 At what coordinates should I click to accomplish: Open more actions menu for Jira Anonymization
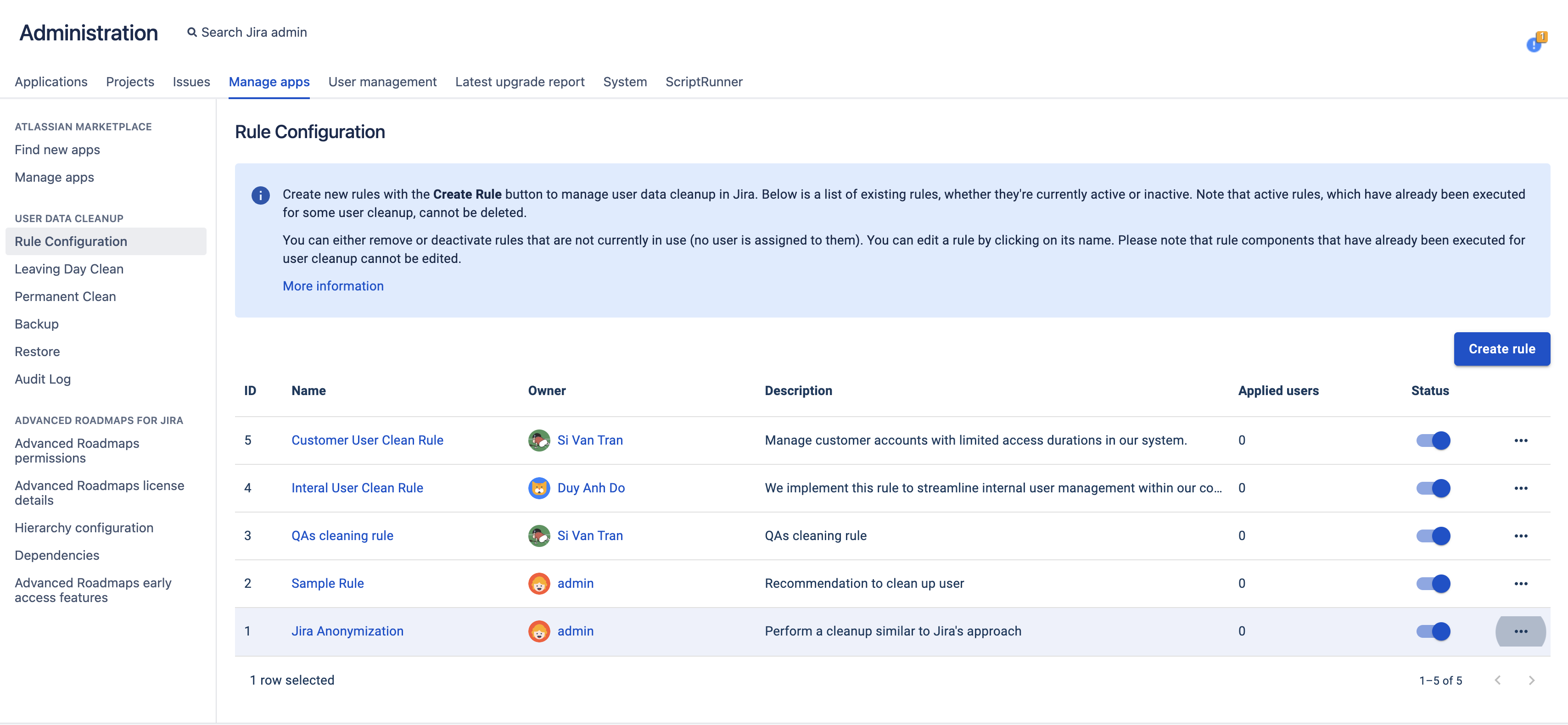tap(1521, 631)
